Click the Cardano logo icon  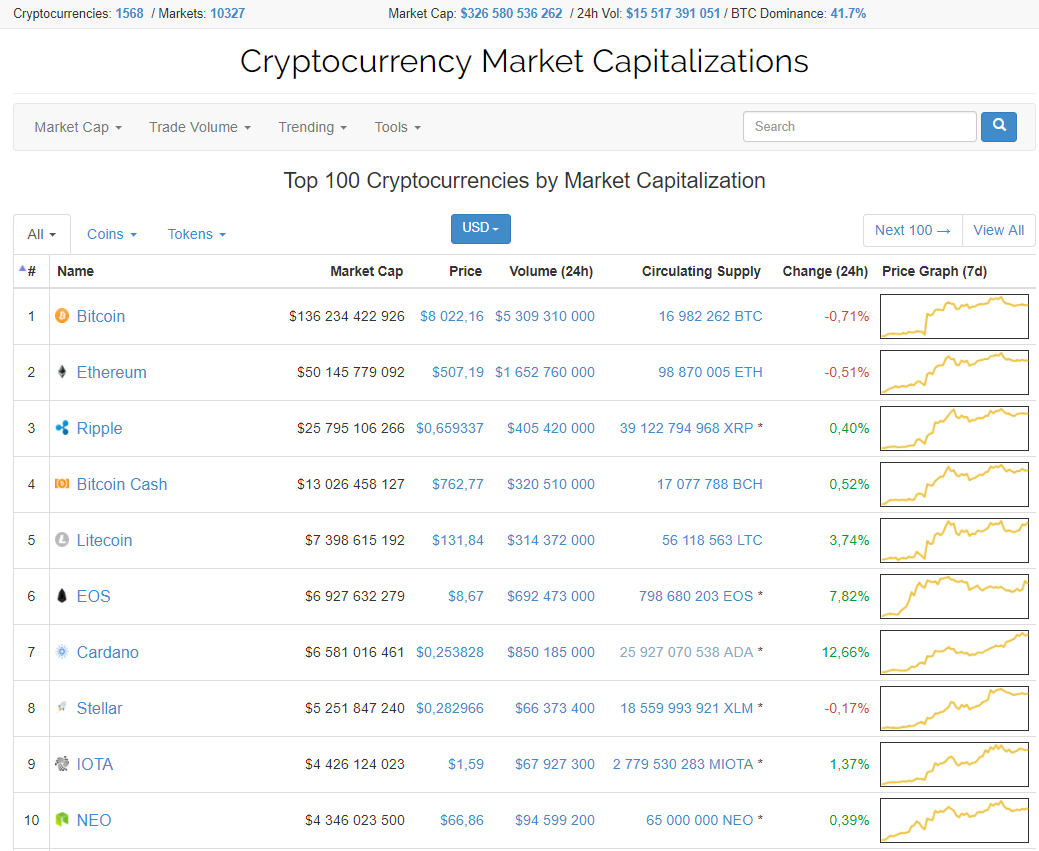[x=61, y=652]
